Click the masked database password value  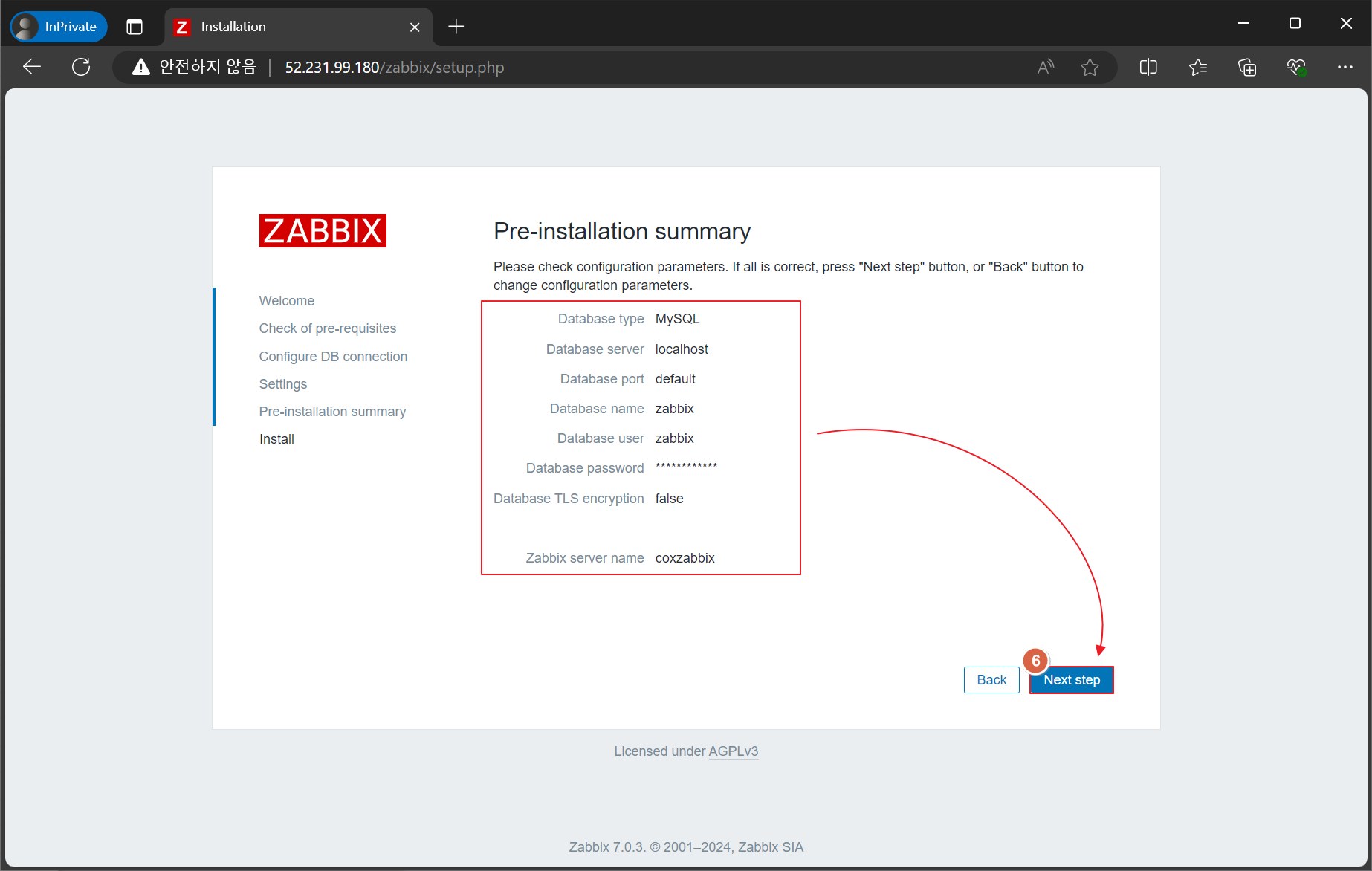coord(687,467)
